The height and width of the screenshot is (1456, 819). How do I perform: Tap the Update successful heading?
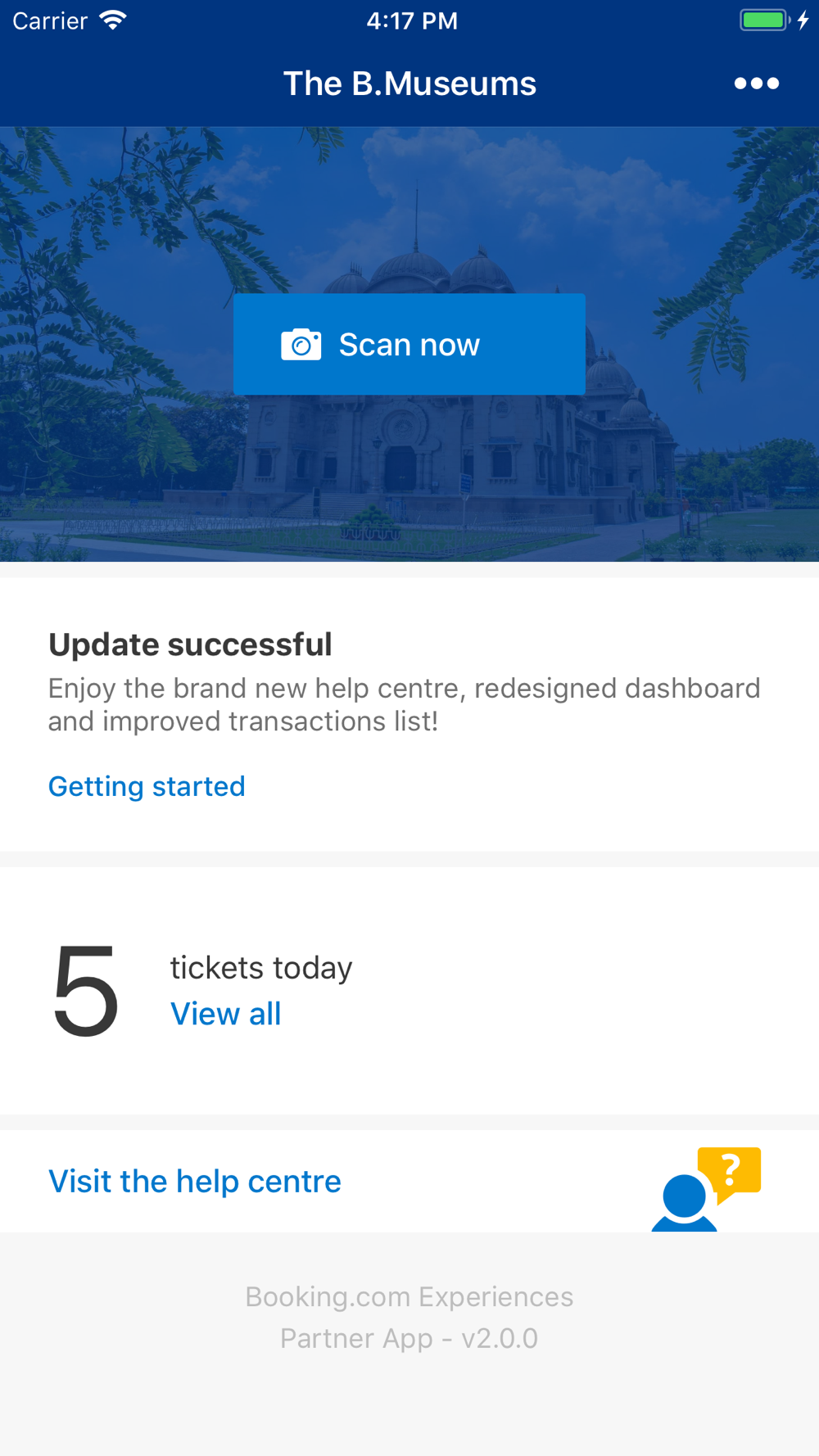coord(190,644)
